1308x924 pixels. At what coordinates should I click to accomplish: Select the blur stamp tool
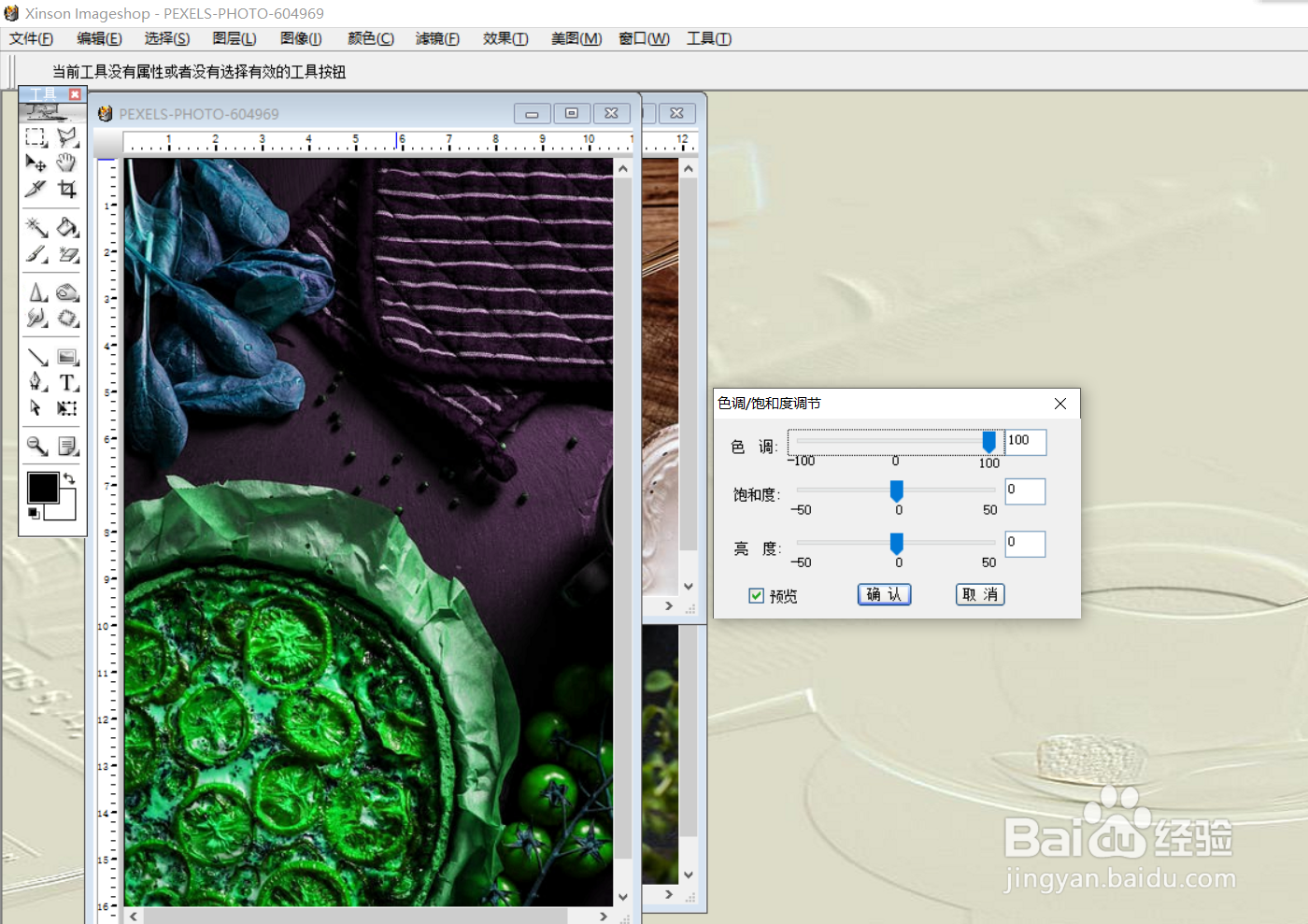tap(67, 318)
